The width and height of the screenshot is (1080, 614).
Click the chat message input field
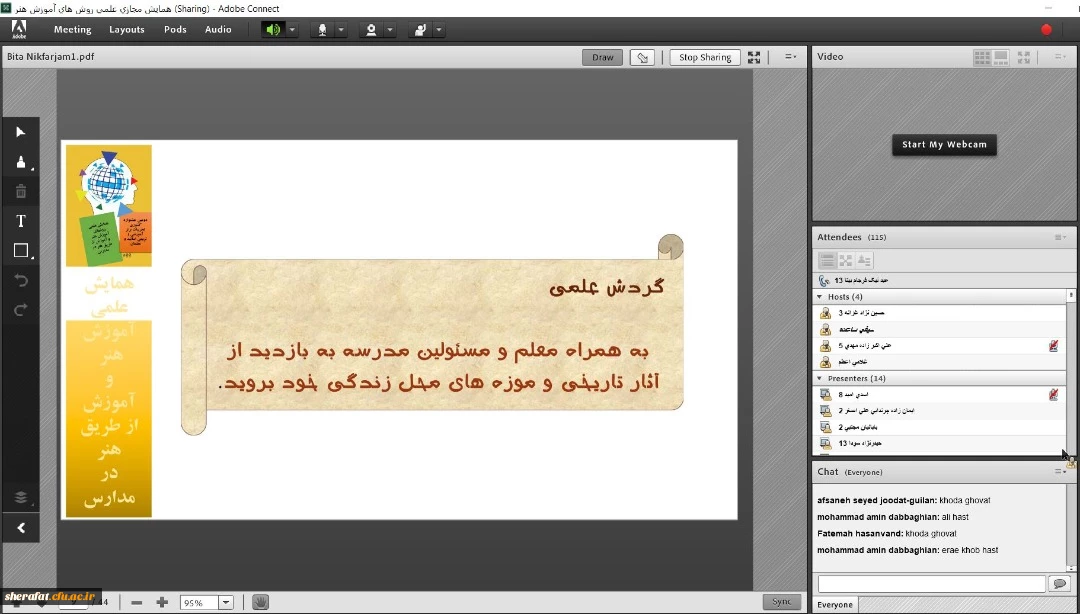coord(930,583)
